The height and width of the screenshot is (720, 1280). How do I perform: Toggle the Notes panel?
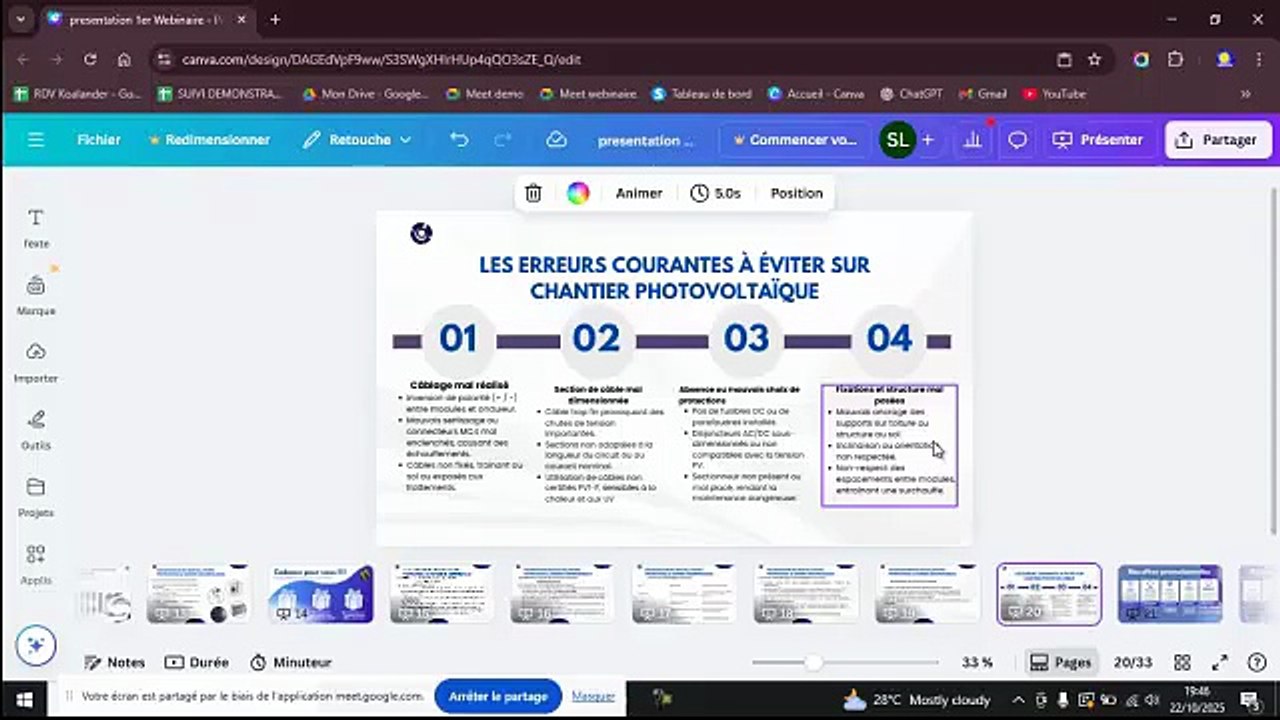115,662
